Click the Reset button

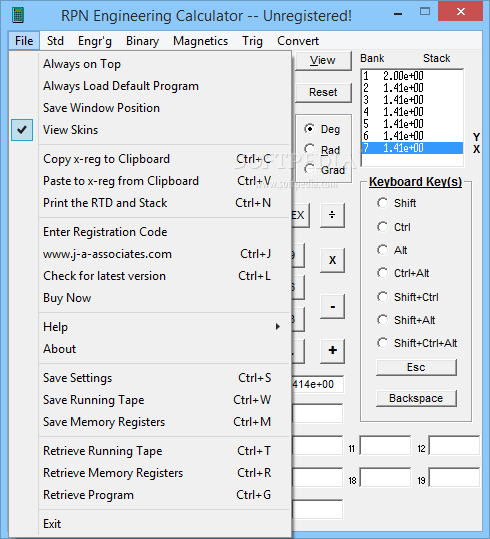323,92
